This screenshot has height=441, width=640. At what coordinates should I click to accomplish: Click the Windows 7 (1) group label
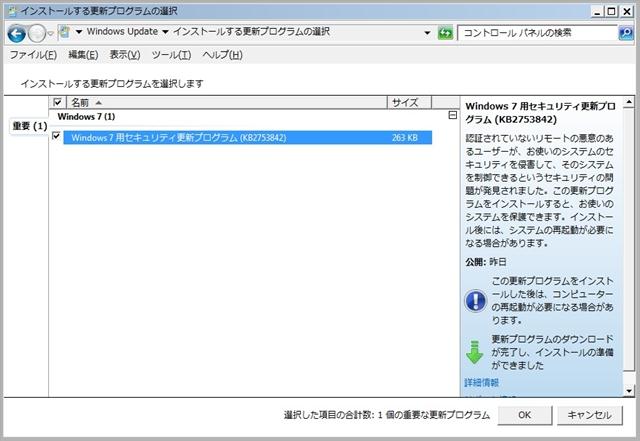click(x=86, y=116)
